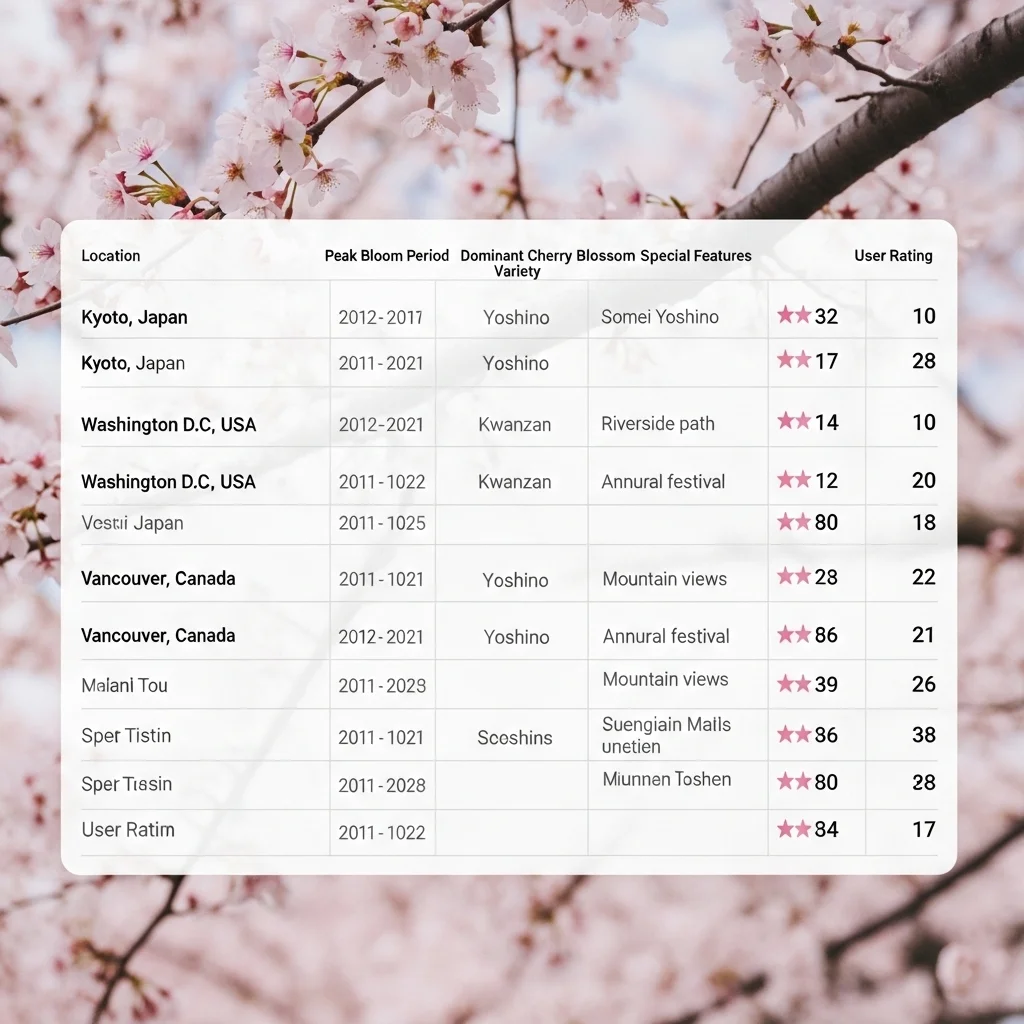1024x1024 pixels.
Task: Click the stars next to rating 32
Action: pos(794,316)
